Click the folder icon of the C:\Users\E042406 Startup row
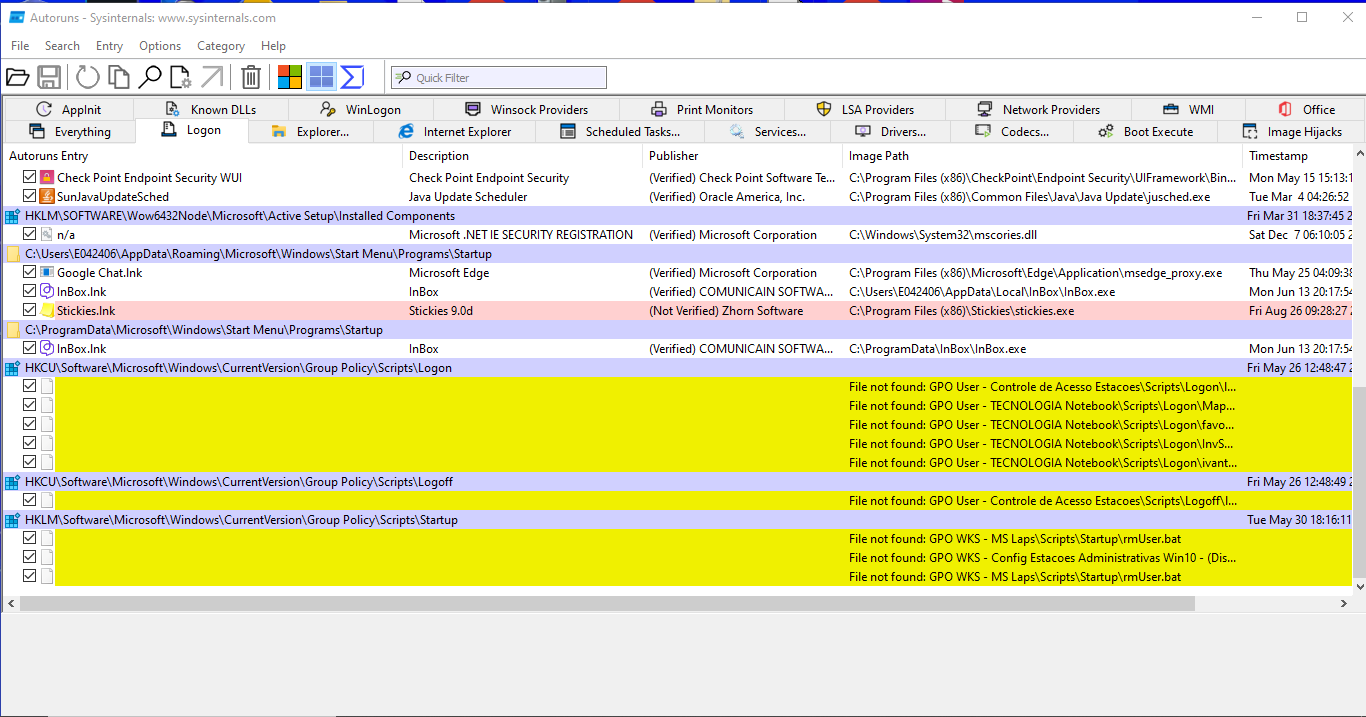The image size is (1366, 717). [x=12, y=254]
